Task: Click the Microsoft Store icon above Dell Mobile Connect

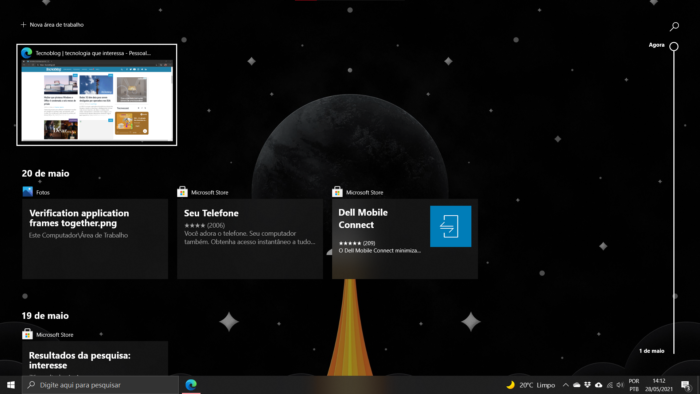Action: click(337, 192)
